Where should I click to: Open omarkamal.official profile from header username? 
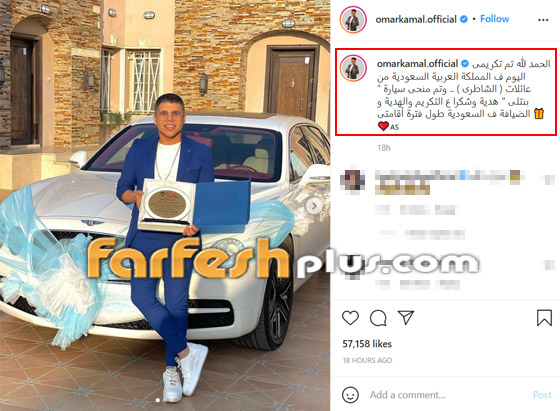click(416, 19)
